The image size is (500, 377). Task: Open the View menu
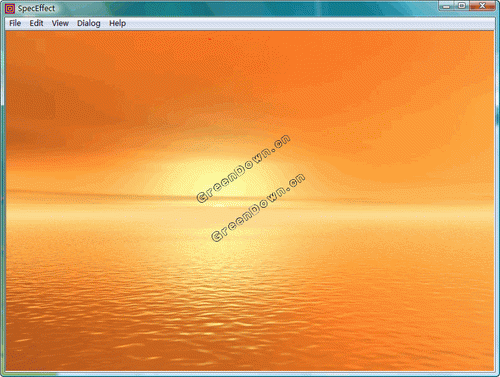[60, 23]
